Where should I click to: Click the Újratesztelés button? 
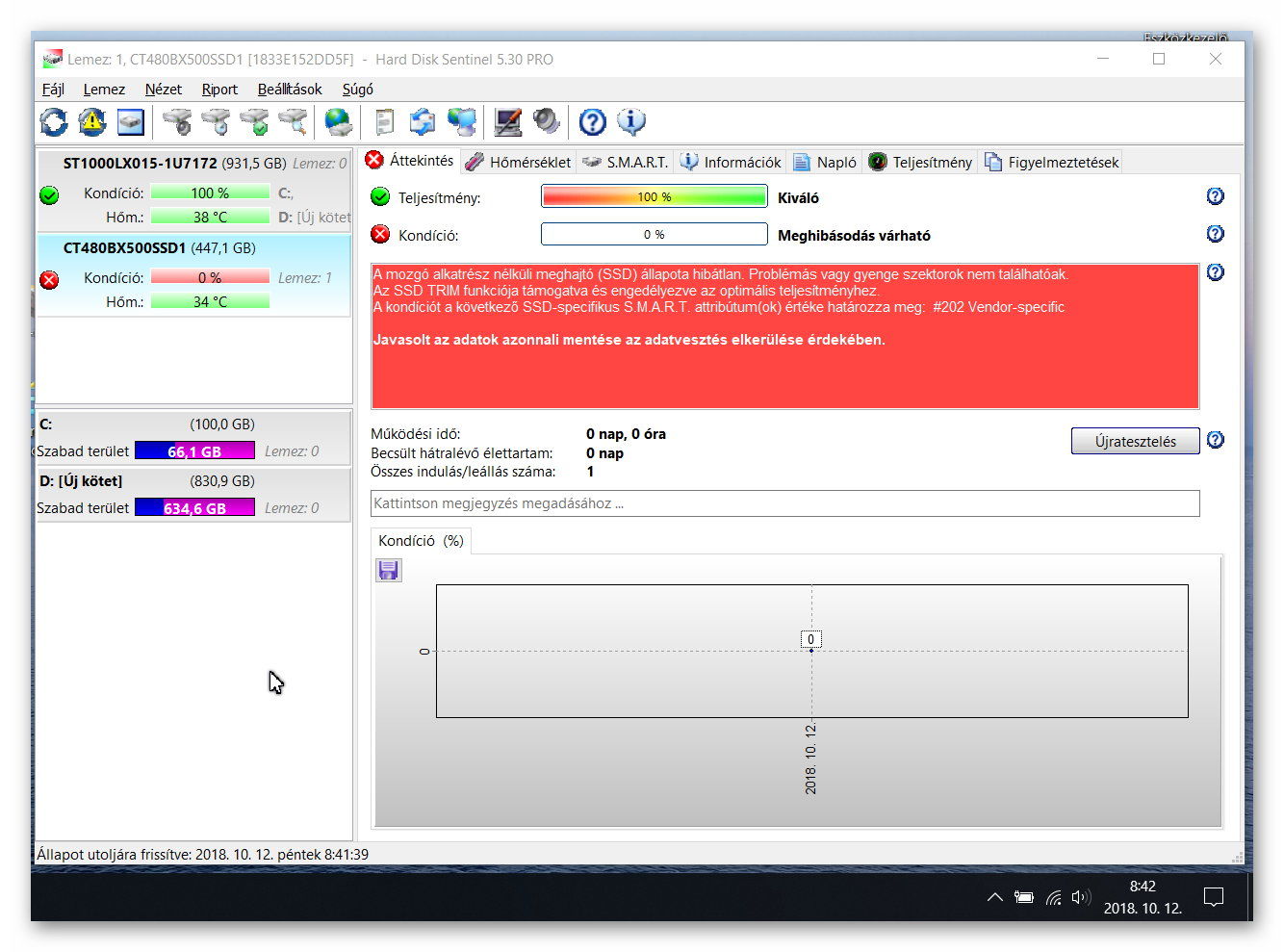tap(1136, 441)
